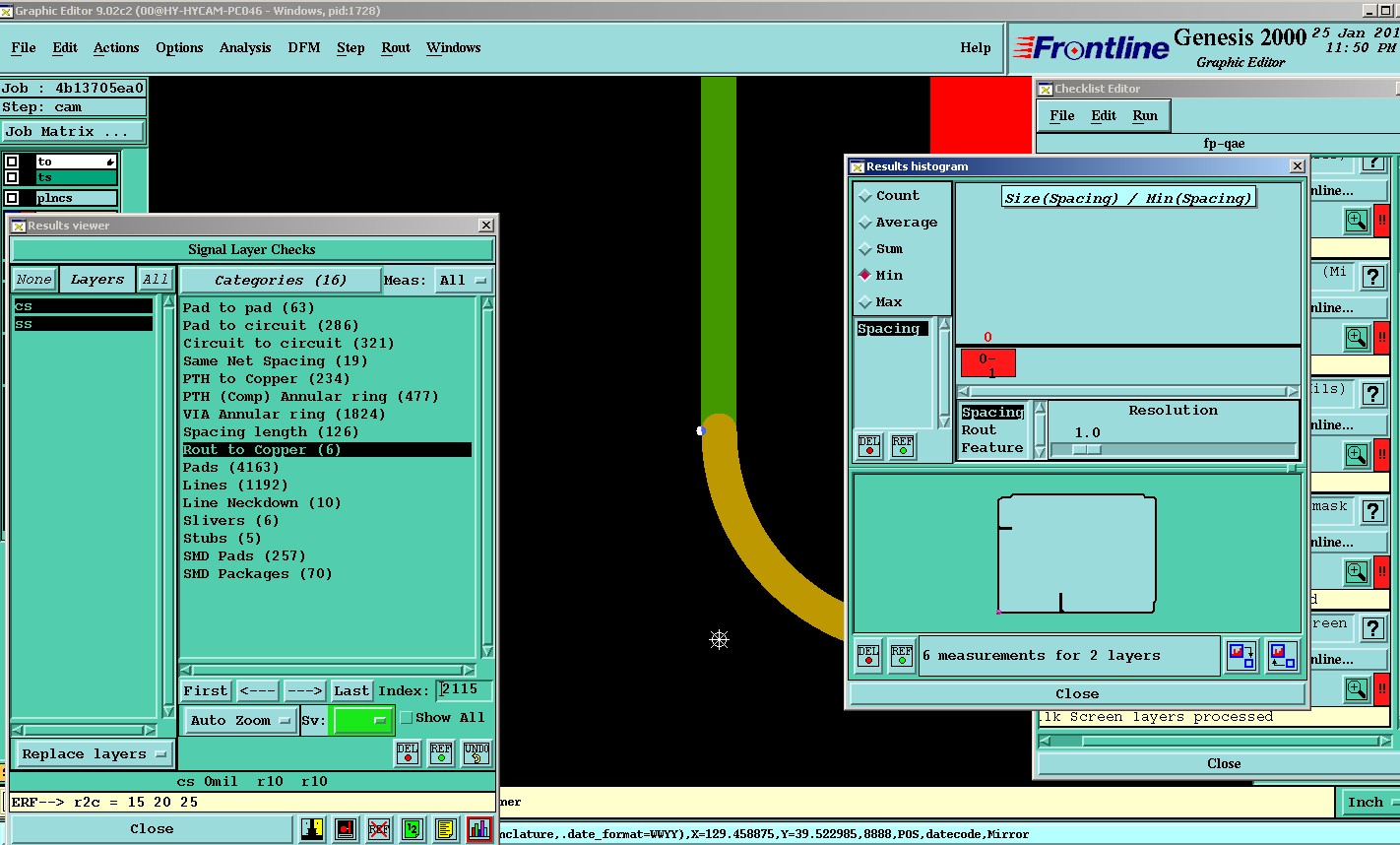Click DEL beside '6 measurements for 2 layers'
The height and width of the screenshot is (845, 1400).
point(868,656)
